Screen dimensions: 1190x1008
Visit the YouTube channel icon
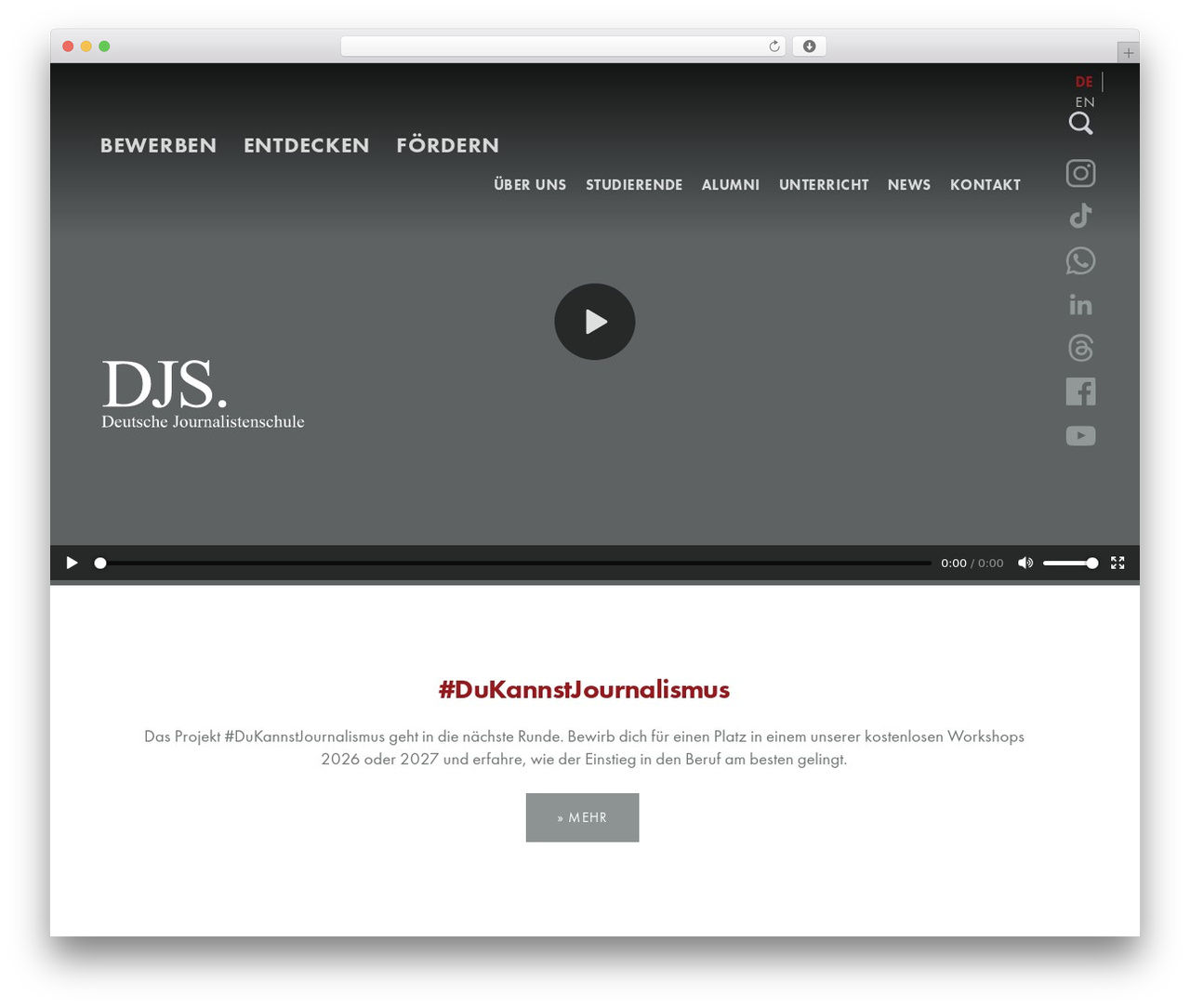(x=1080, y=435)
